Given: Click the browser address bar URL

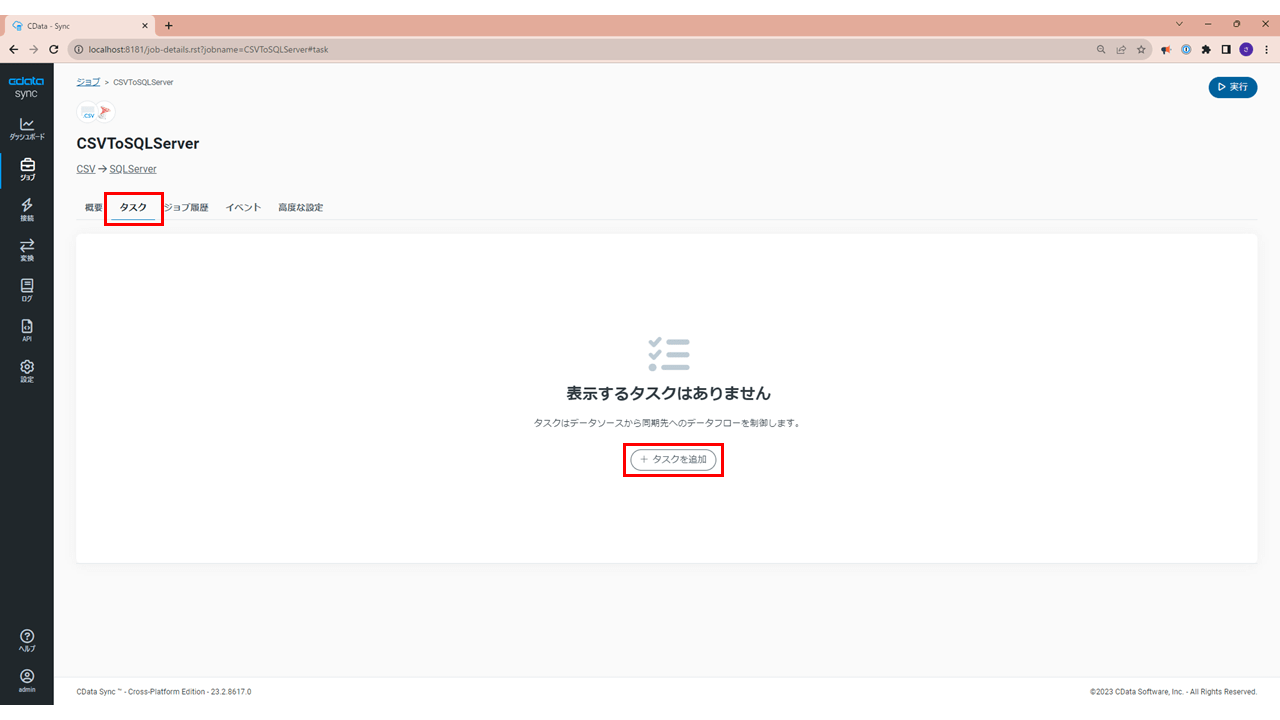Looking at the screenshot, I should [208, 49].
